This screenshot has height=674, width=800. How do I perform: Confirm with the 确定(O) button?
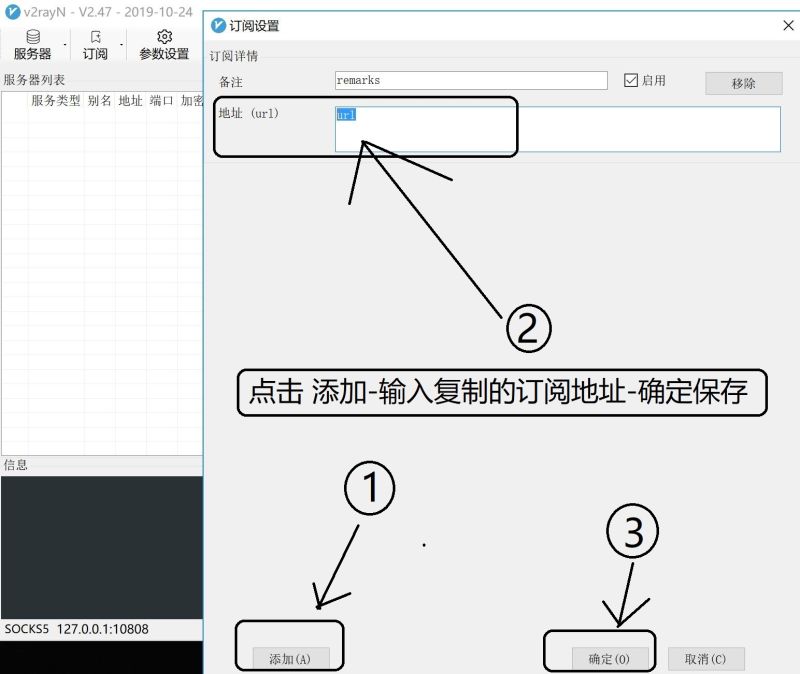pos(604,659)
